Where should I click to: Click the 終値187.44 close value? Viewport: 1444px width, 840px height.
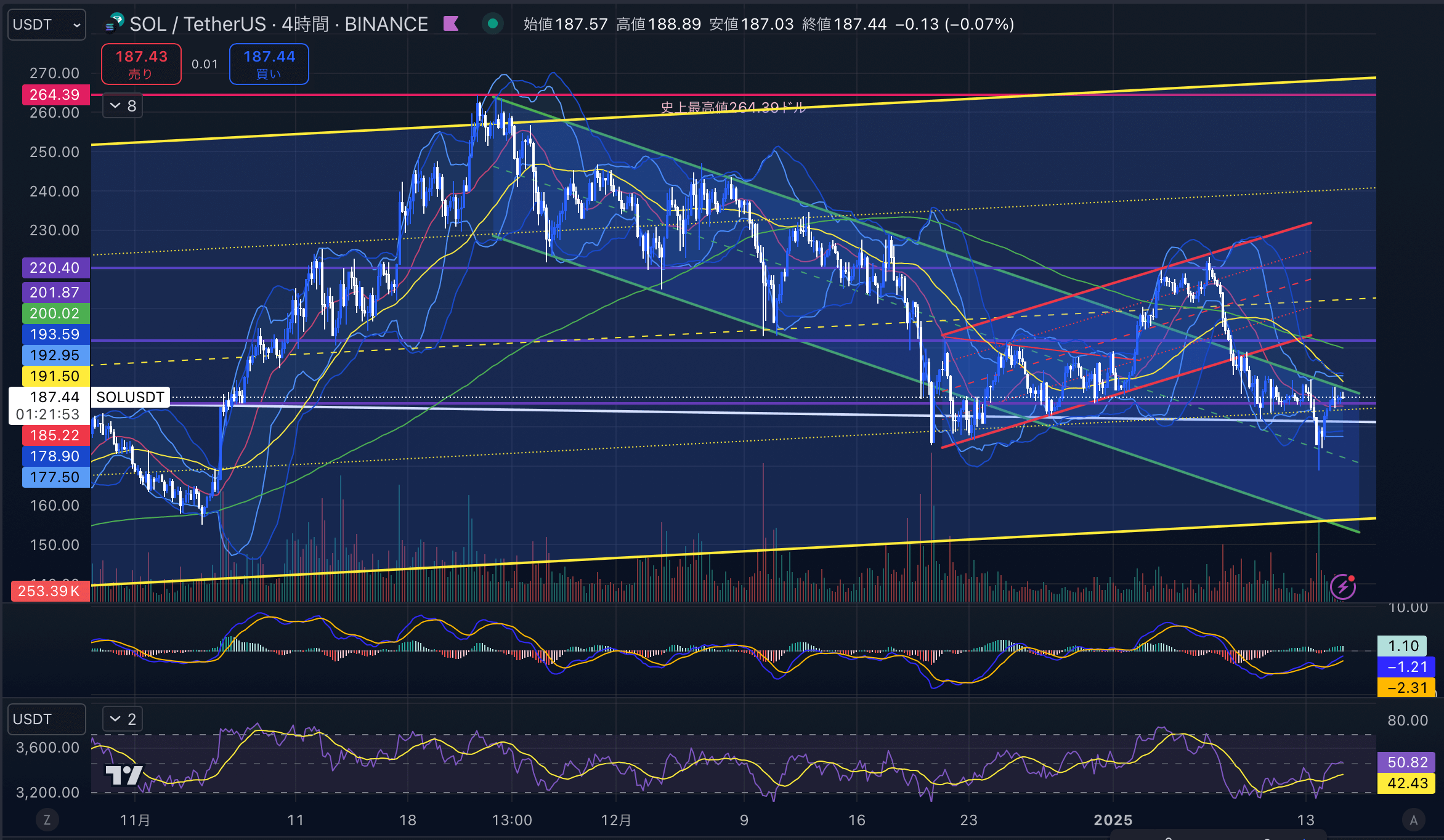pos(845,24)
